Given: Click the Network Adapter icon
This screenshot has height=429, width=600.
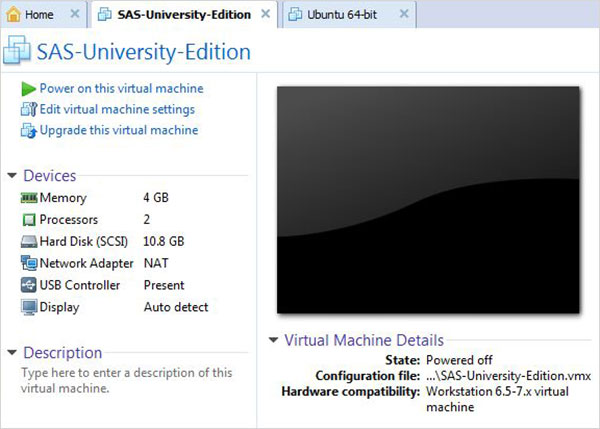Looking at the screenshot, I should 29,263.
